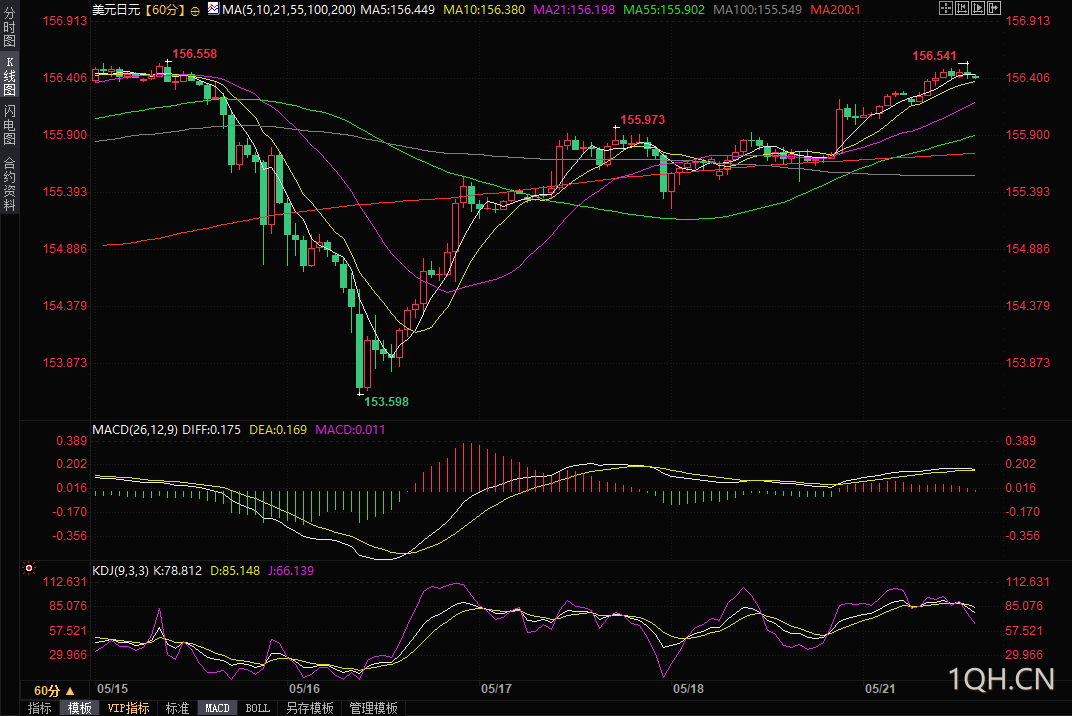1072x716 pixels.
Task: Click the chart jump-to-start axis icon
Action: click(962, 8)
